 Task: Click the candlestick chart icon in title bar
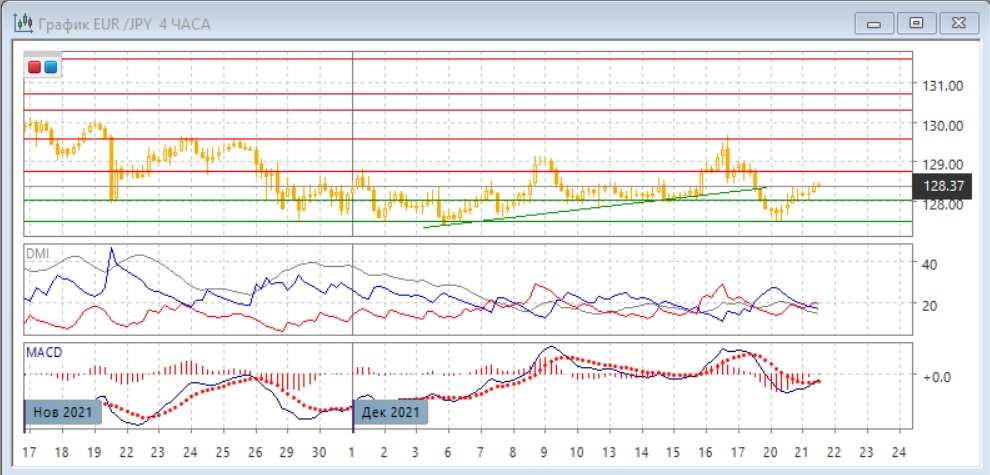coord(22,22)
